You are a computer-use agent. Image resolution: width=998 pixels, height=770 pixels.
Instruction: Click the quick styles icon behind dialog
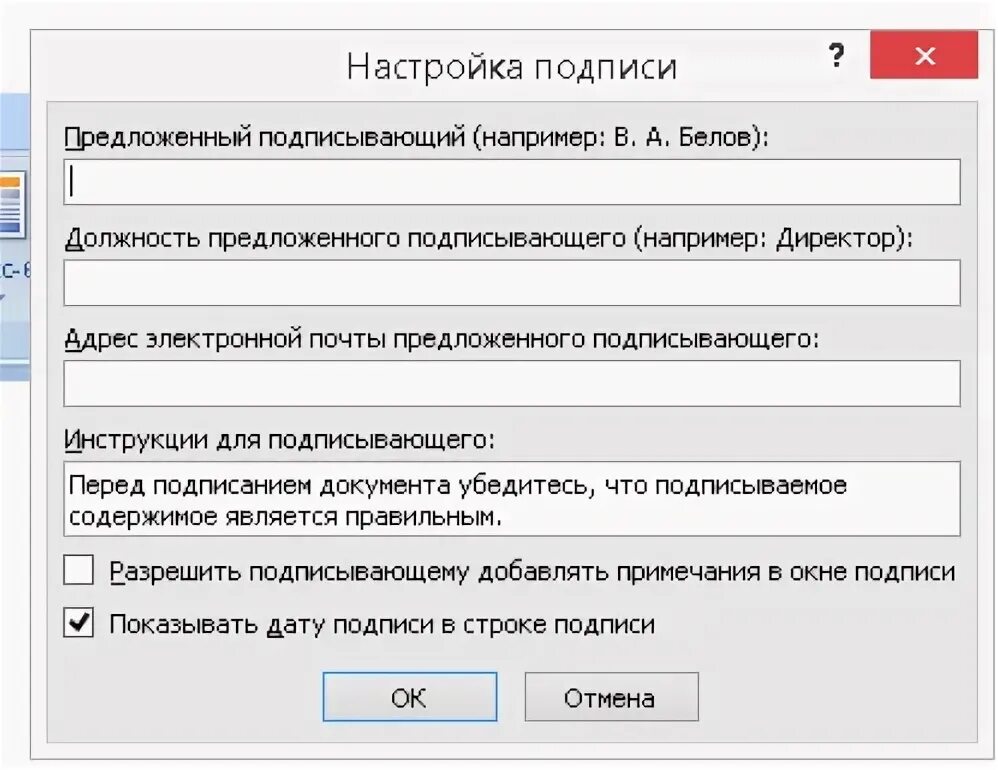pos(12,206)
